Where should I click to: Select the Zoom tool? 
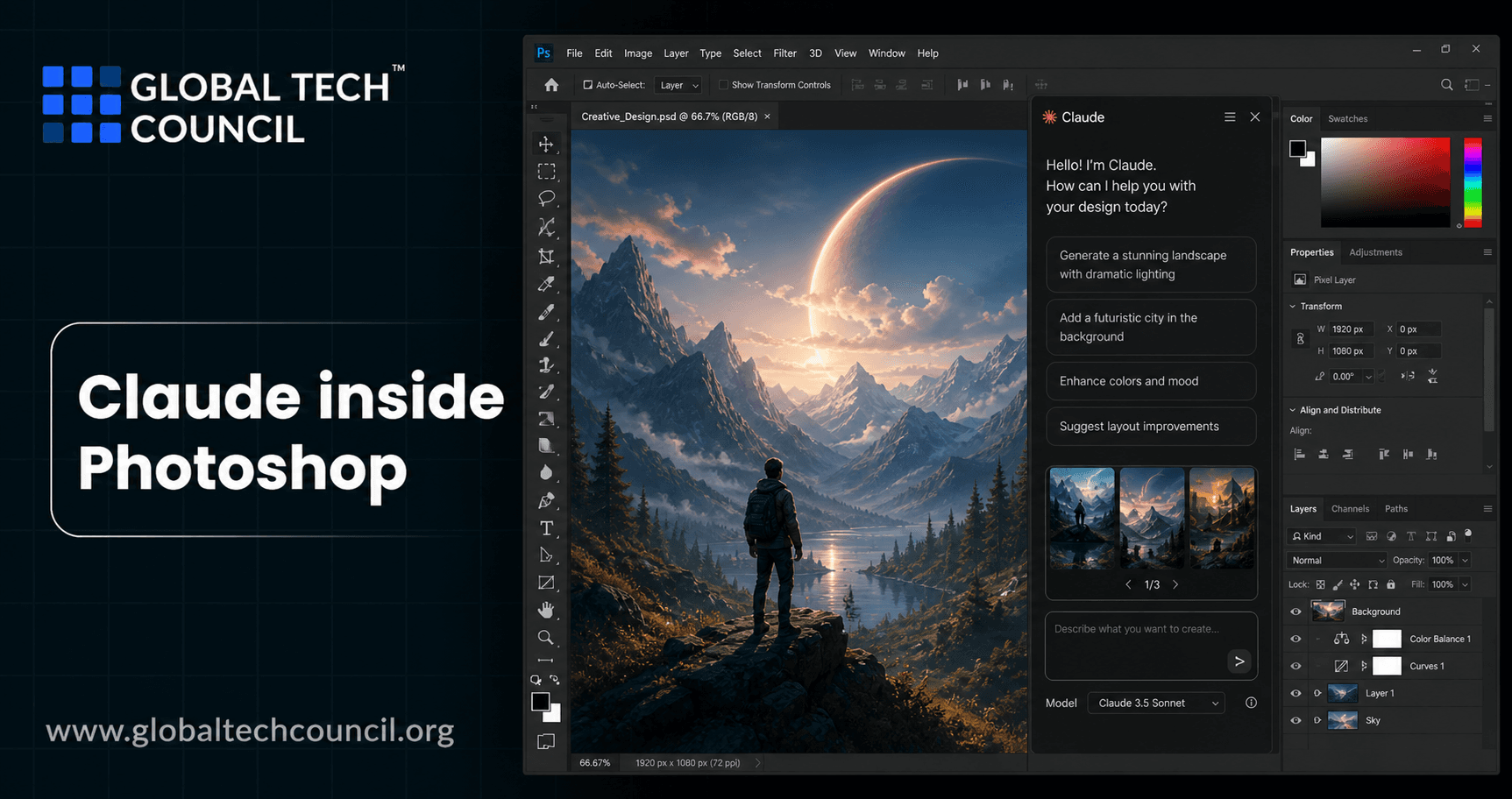click(x=546, y=637)
